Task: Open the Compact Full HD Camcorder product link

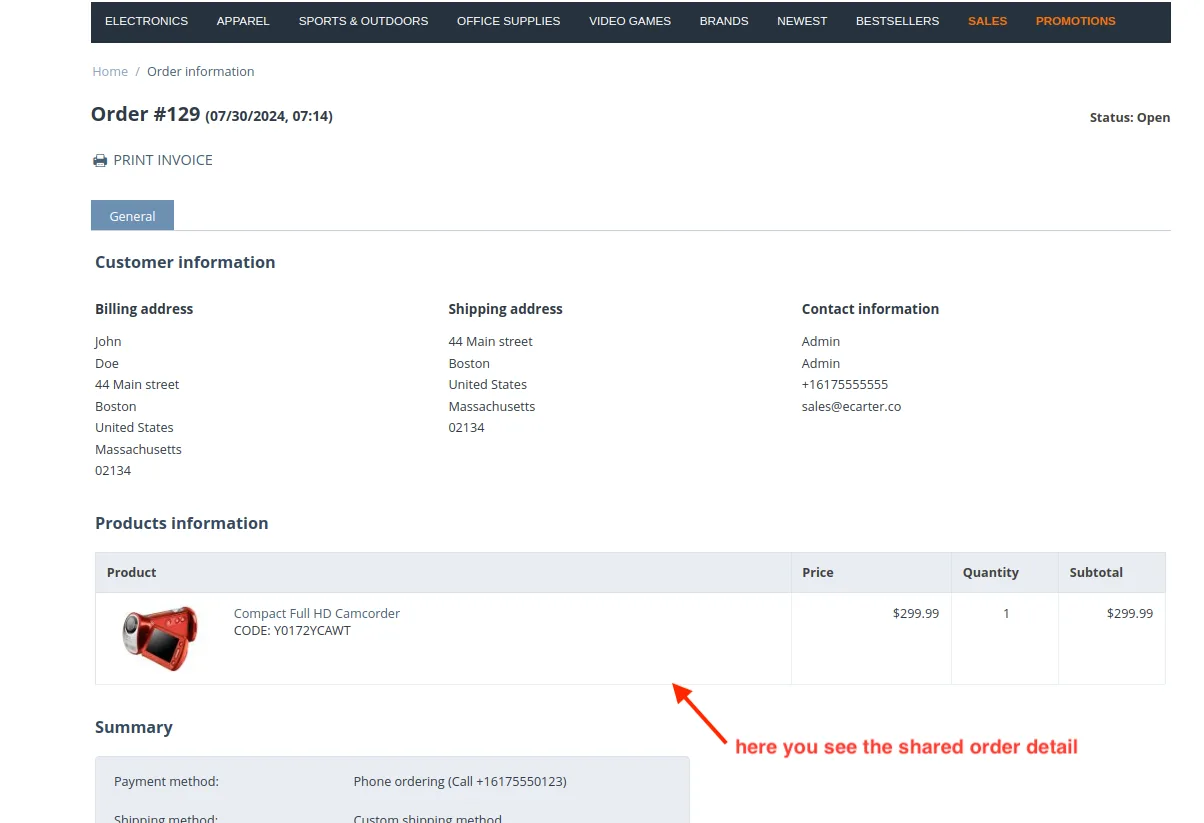Action: click(x=317, y=613)
